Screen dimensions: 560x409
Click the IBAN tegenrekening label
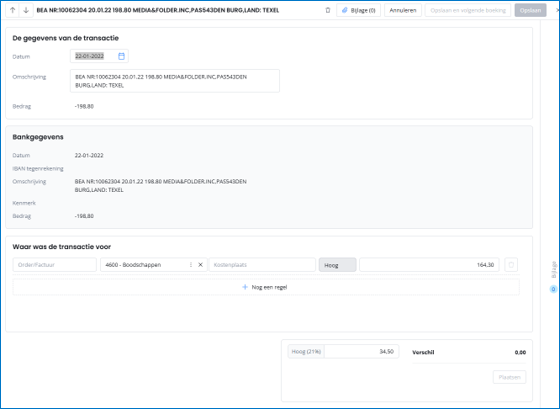coord(38,169)
